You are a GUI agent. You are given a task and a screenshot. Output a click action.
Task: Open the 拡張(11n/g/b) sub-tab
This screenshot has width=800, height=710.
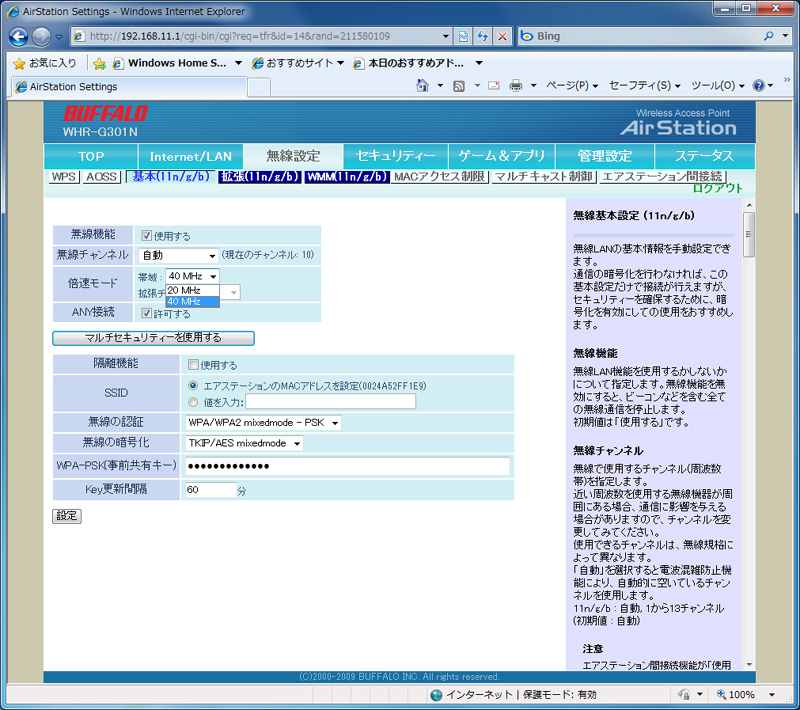[260, 176]
